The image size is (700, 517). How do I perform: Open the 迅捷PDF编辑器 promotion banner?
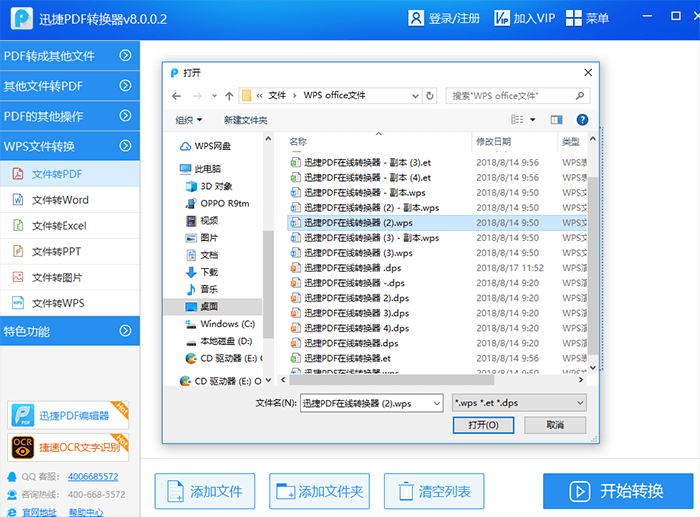[x=68, y=415]
